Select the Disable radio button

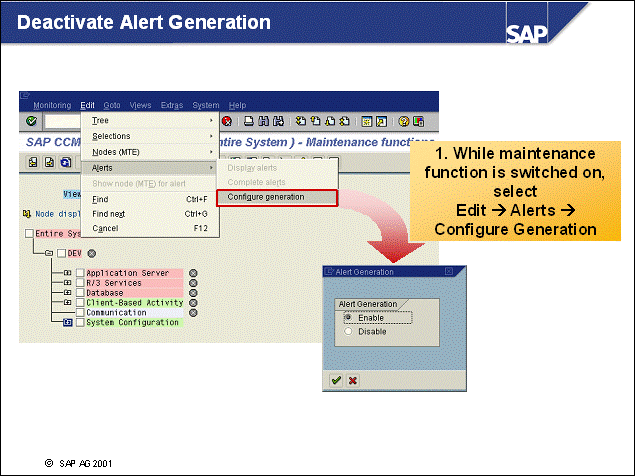(348, 331)
